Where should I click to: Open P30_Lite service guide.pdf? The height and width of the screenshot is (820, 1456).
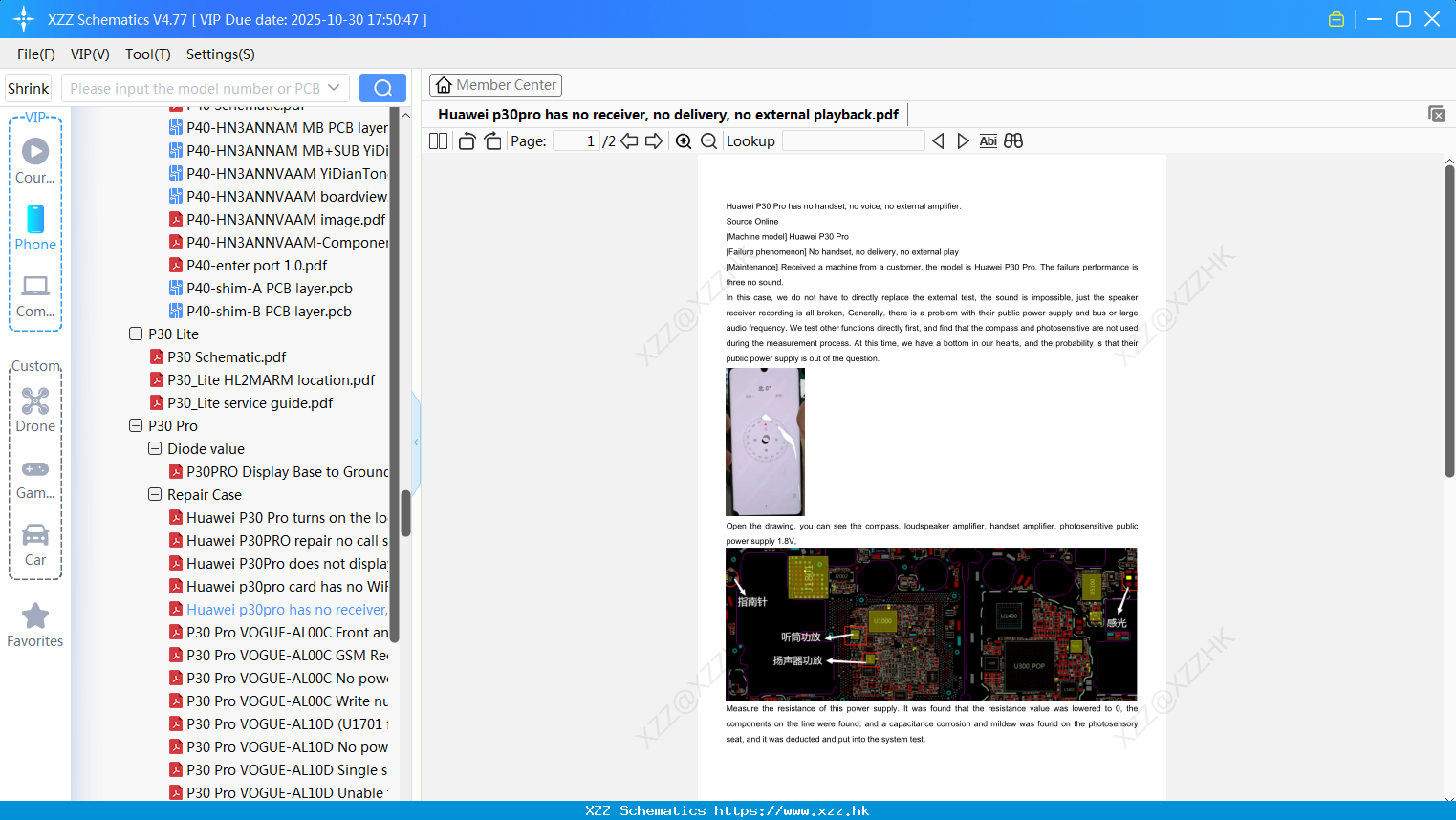click(x=242, y=402)
